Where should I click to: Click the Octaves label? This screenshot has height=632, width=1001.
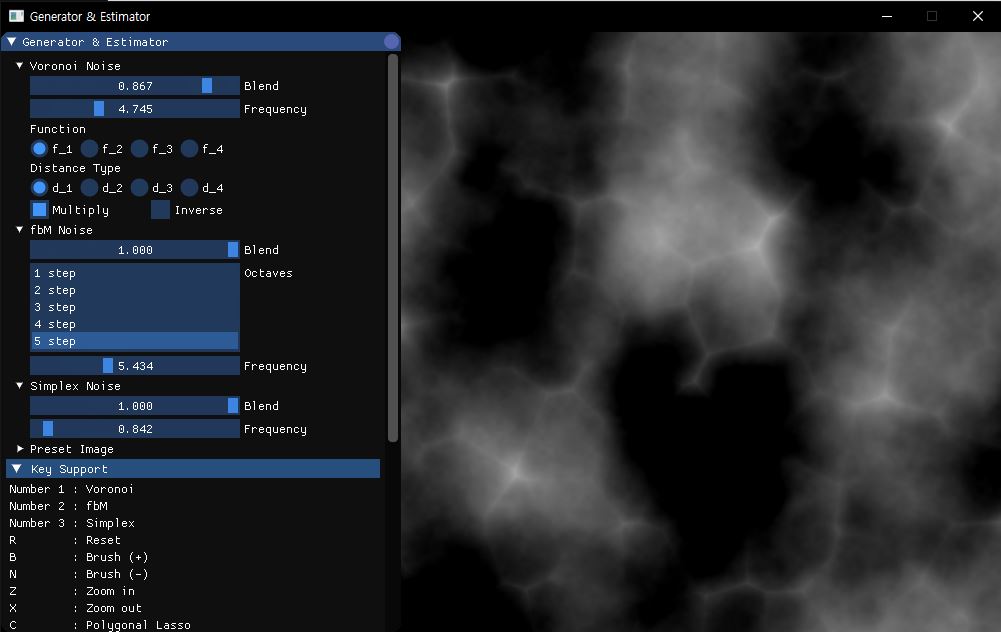point(268,273)
